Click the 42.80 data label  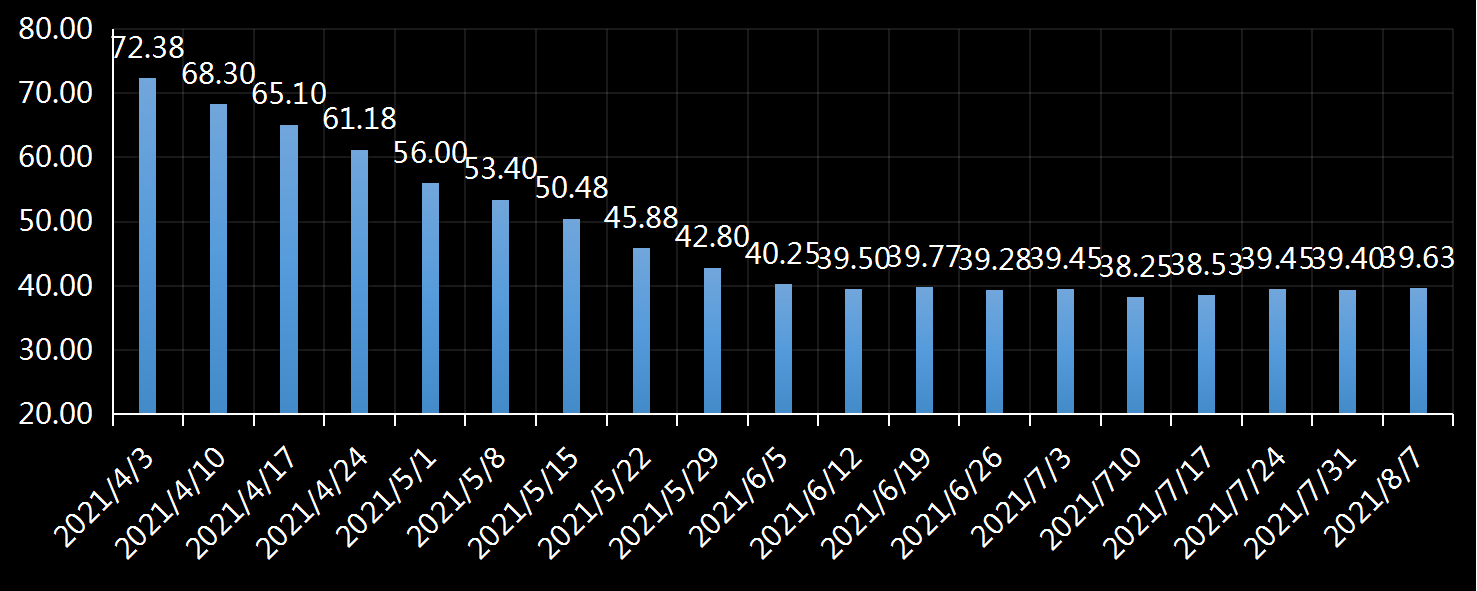[712, 237]
